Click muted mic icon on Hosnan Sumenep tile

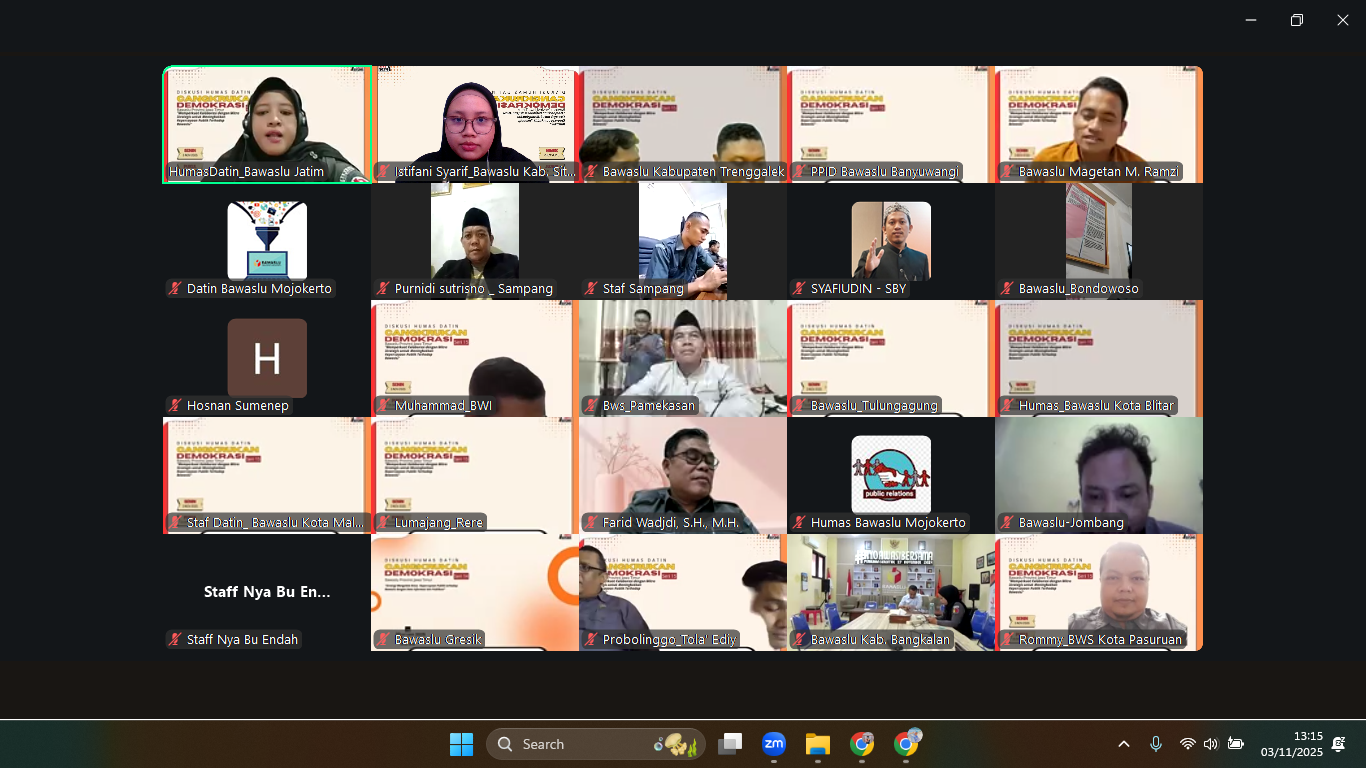[175, 406]
